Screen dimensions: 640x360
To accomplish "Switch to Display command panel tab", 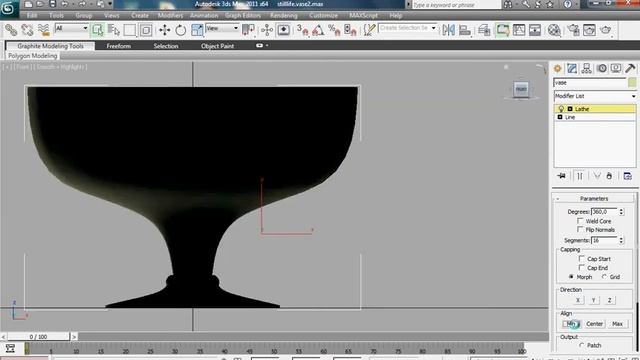I will (616, 69).
